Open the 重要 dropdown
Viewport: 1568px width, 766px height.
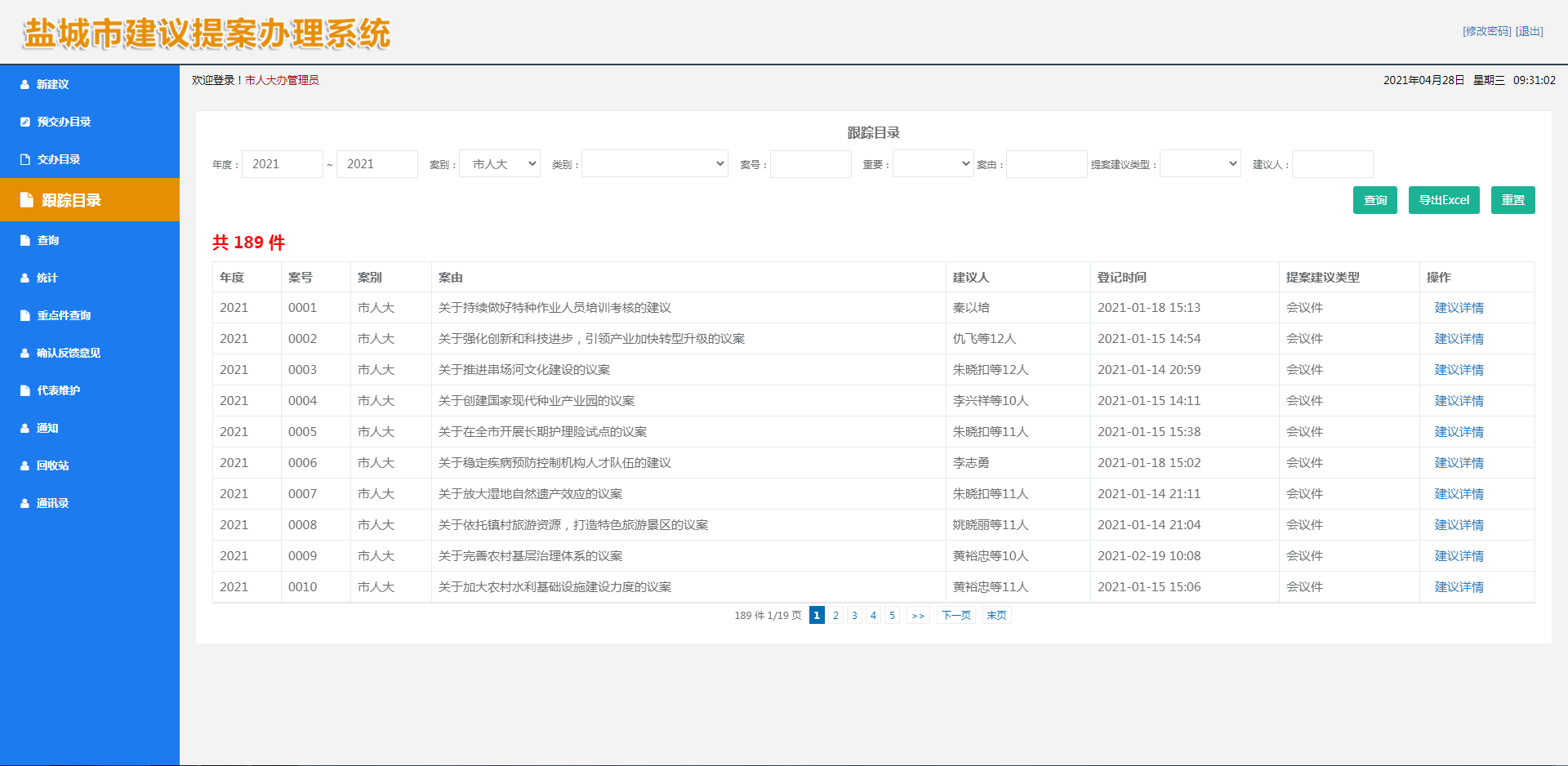pyautogui.click(x=933, y=164)
